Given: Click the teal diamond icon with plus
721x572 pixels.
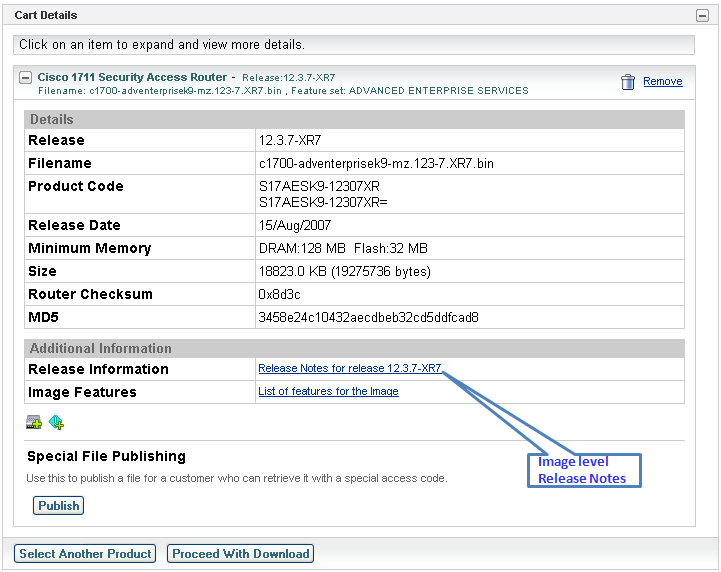Looking at the screenshot, I should click(x=57, y=422).
